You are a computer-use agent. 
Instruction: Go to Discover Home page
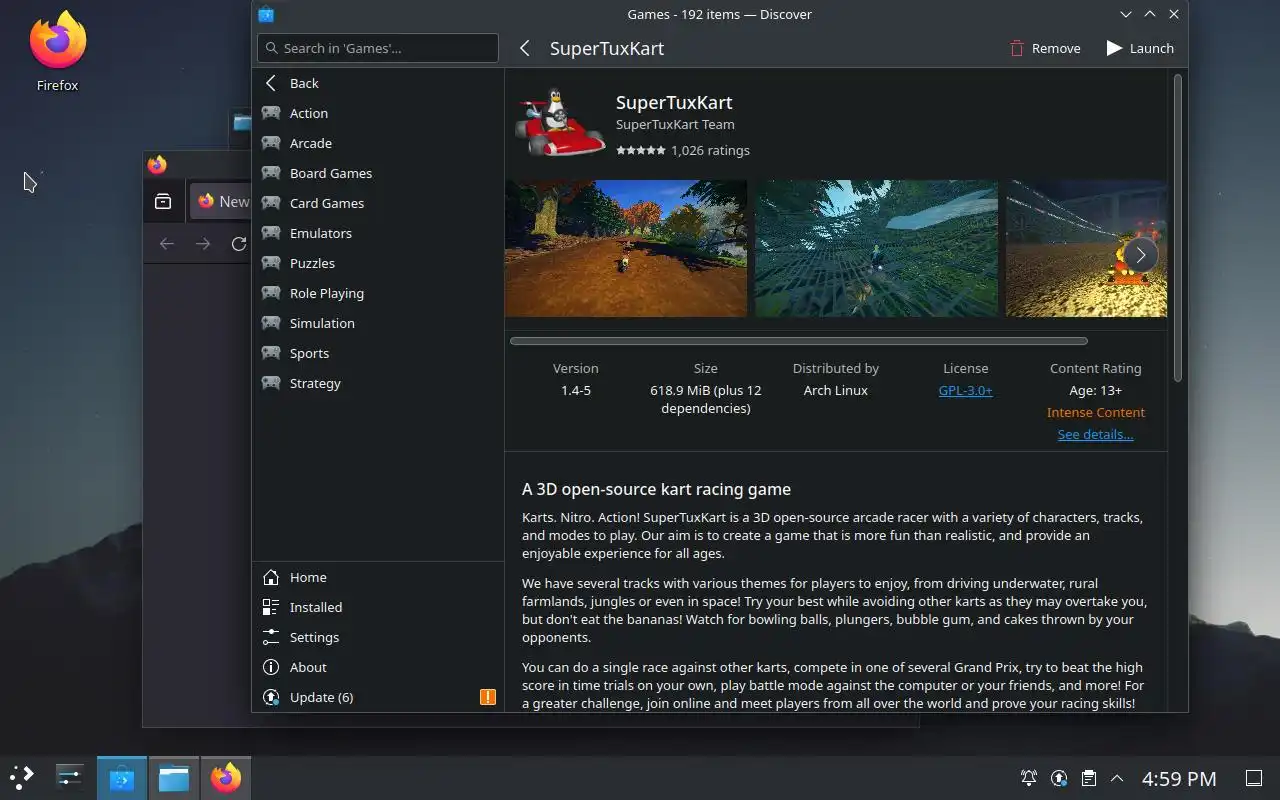pos(378,577)
